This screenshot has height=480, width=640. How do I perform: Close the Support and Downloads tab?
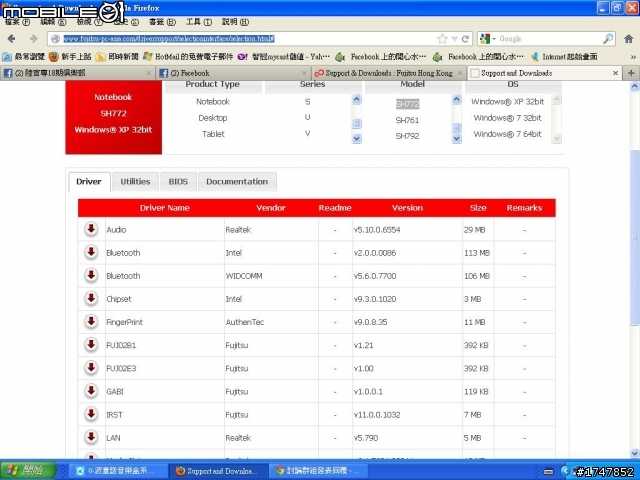pos(616,73)
